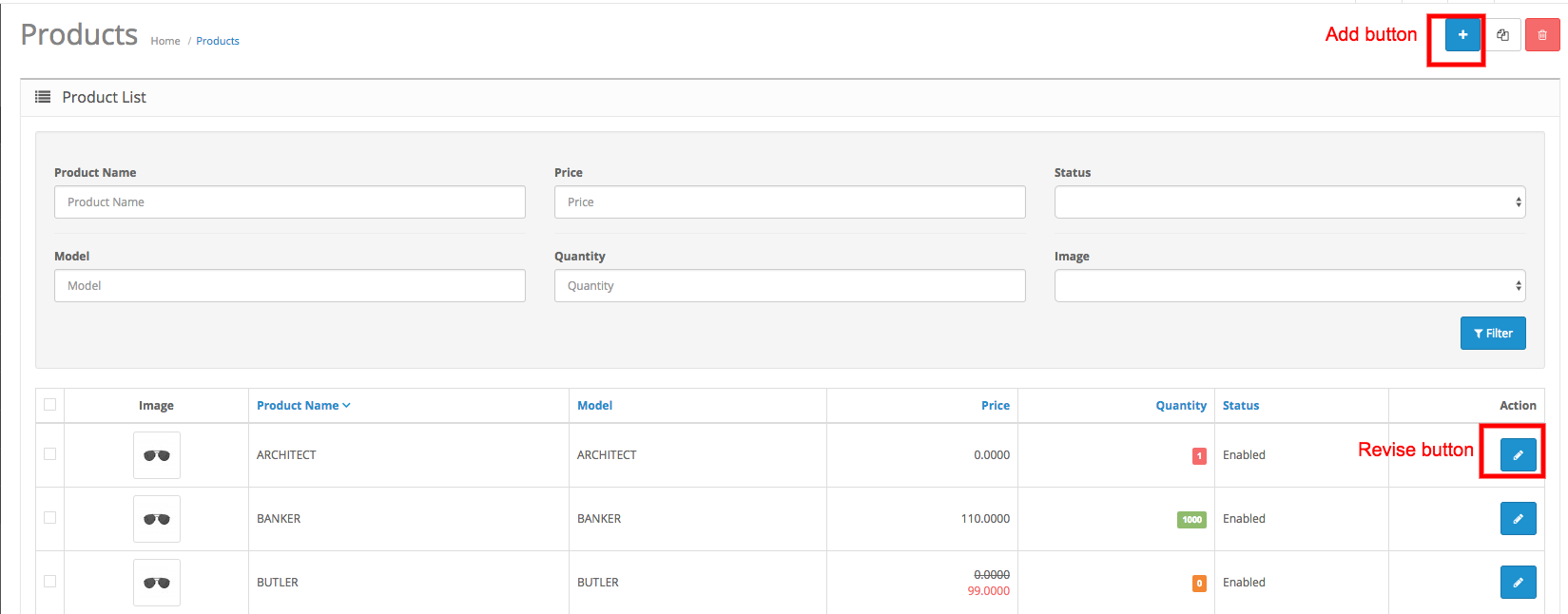Viewport: 1568px width, 614px height.
Task: Tick the select-all checkbox in table header
Action: click(50, 405)
